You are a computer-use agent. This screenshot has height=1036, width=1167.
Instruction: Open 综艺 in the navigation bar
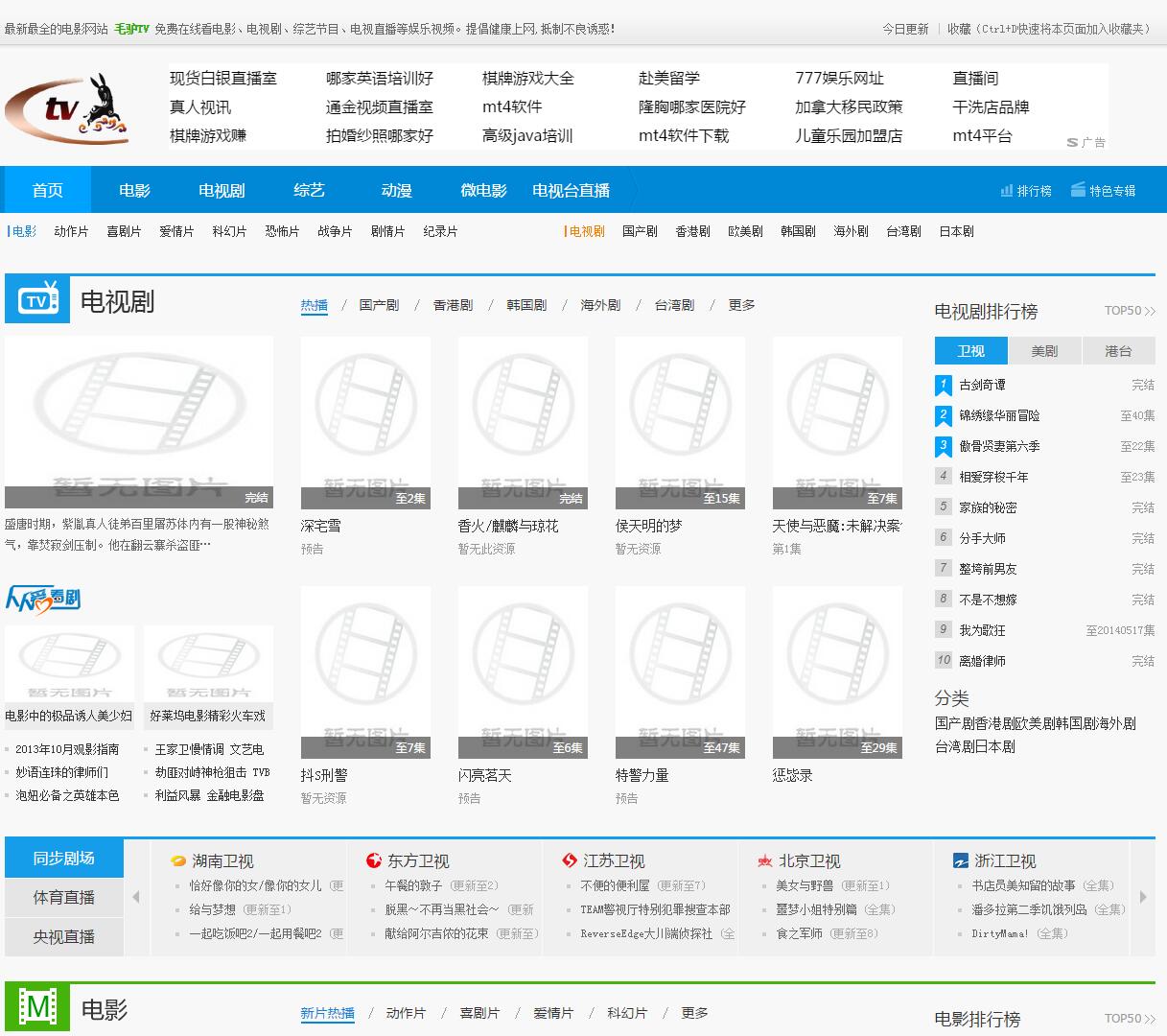(x=310, y=190)
